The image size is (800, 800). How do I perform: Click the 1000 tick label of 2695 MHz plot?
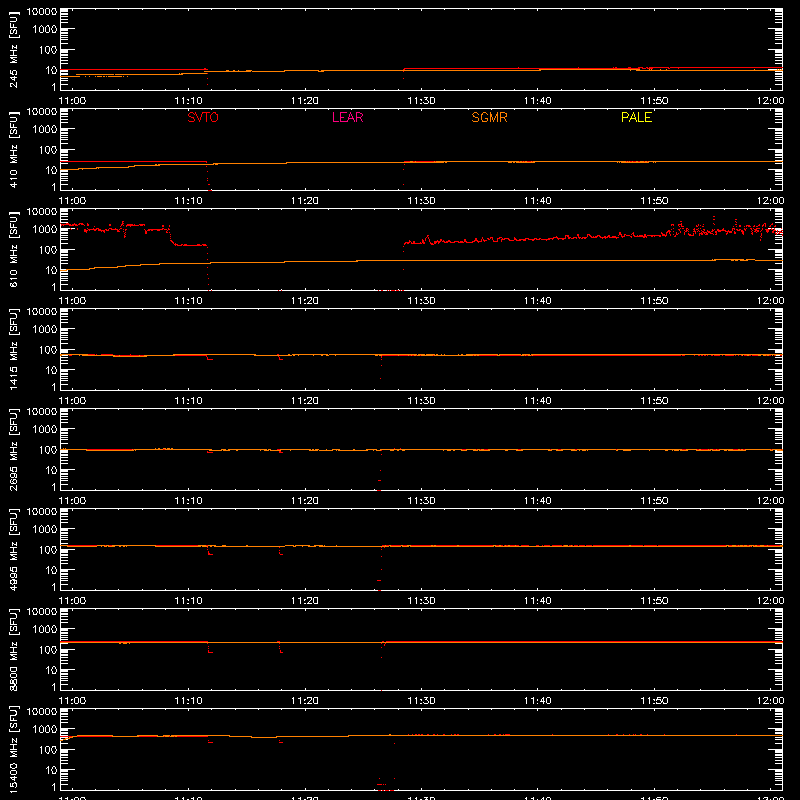click(45, 429)
